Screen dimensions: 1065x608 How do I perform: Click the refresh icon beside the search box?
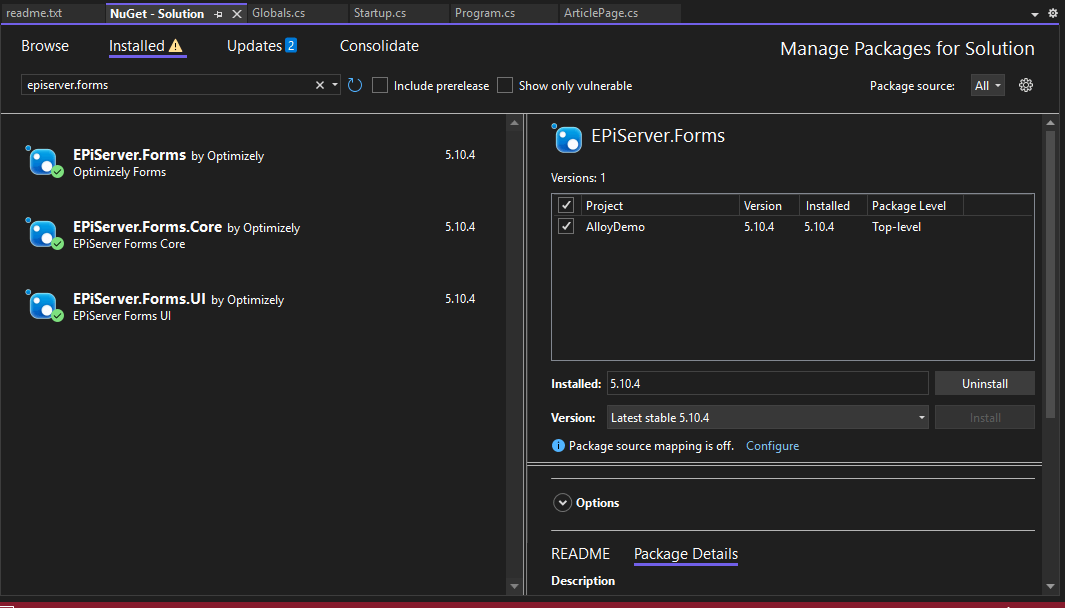355,86
